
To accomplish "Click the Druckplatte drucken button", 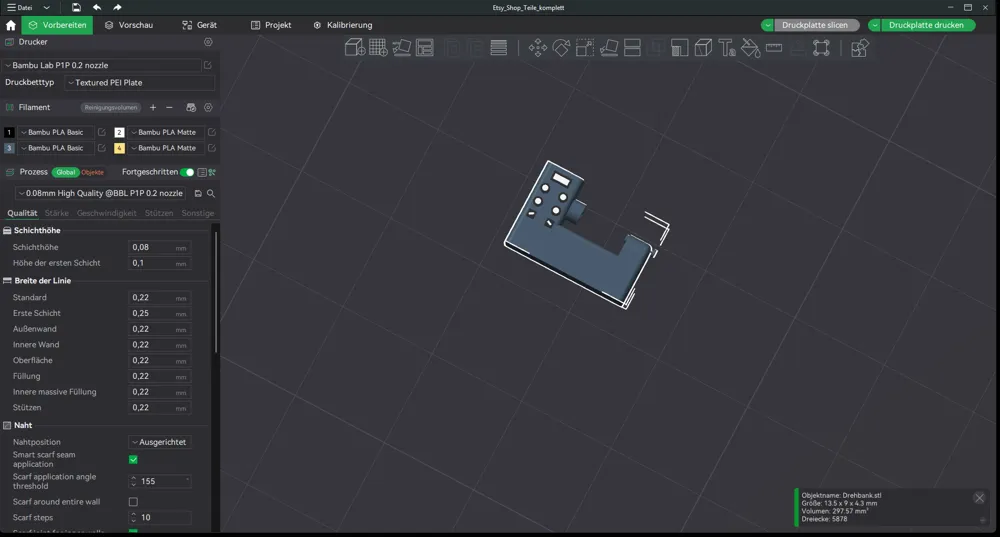I will coord(927,26).
